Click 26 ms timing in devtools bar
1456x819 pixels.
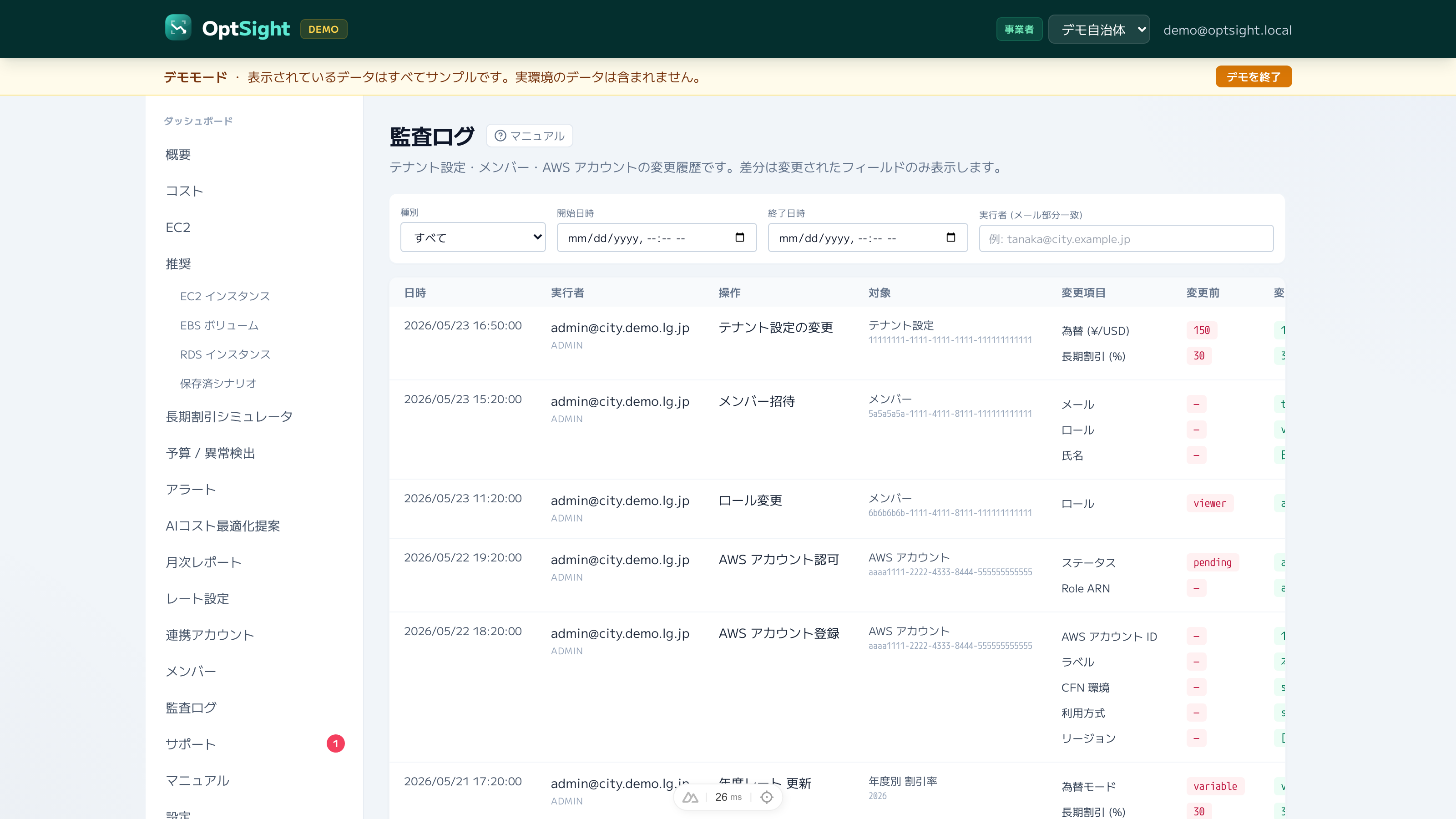728,797
